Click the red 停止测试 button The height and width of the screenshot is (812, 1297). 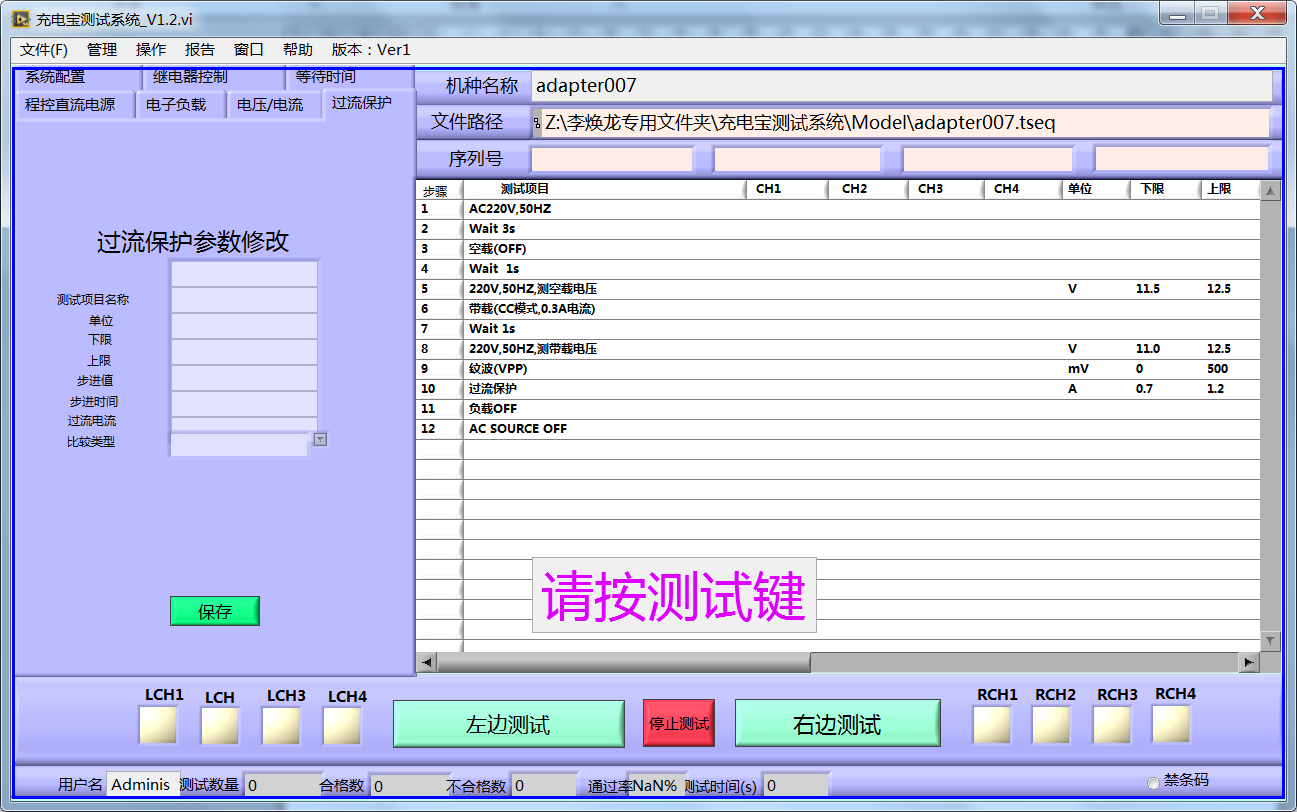click(x=679, y=723)
